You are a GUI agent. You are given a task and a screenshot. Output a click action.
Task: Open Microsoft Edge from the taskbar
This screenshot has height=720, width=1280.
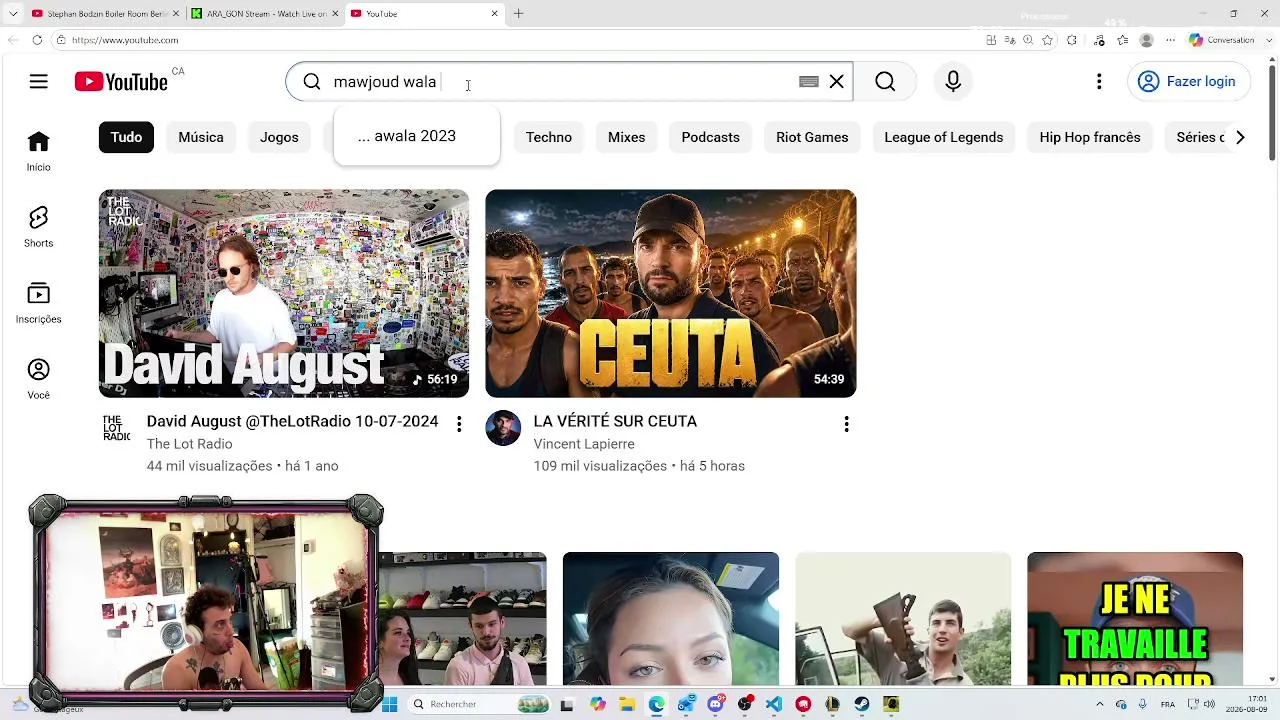657,704
